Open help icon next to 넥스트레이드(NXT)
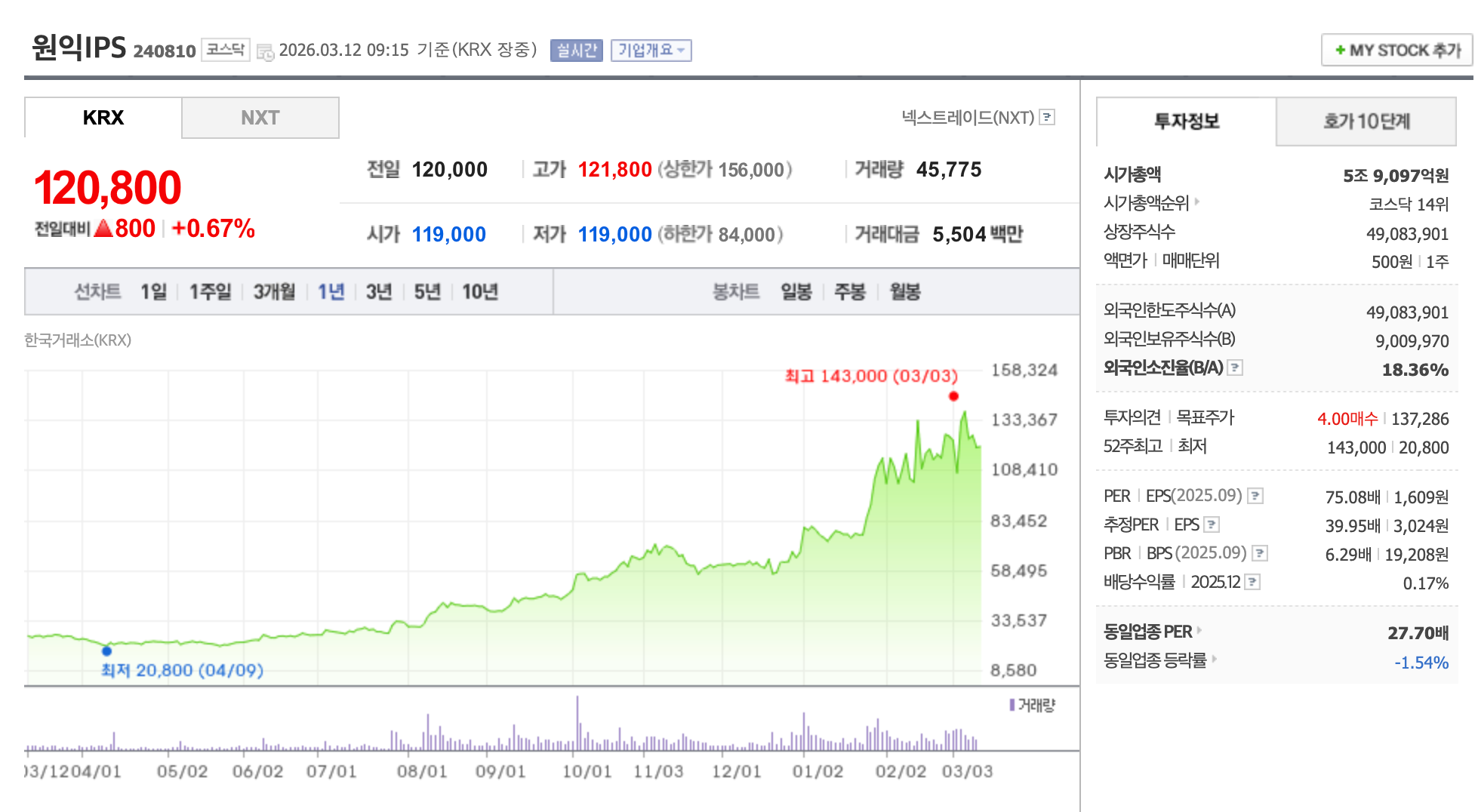 pyautogui.click(x=1047, y=117)
